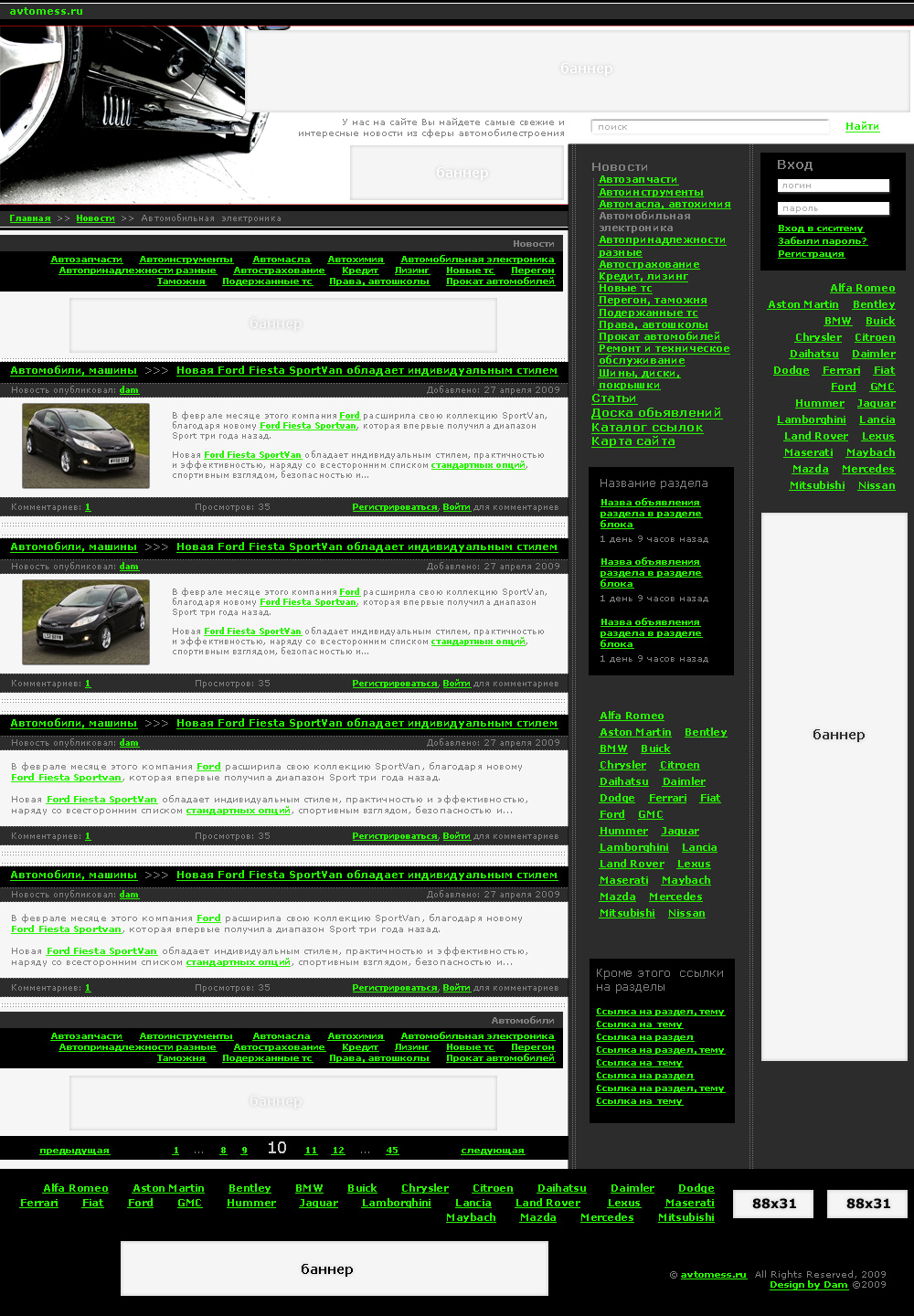Click the large banner at the page top

click(578, 69)
